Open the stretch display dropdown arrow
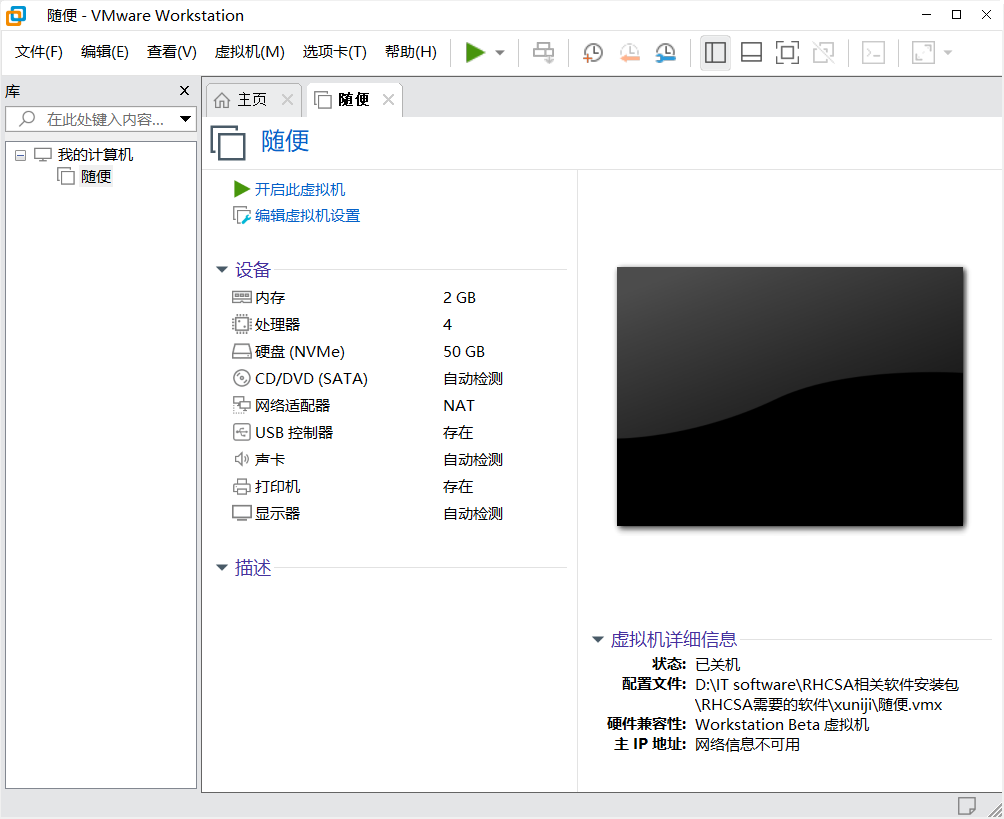This screenshot has width=1004, height=819. 948,53
